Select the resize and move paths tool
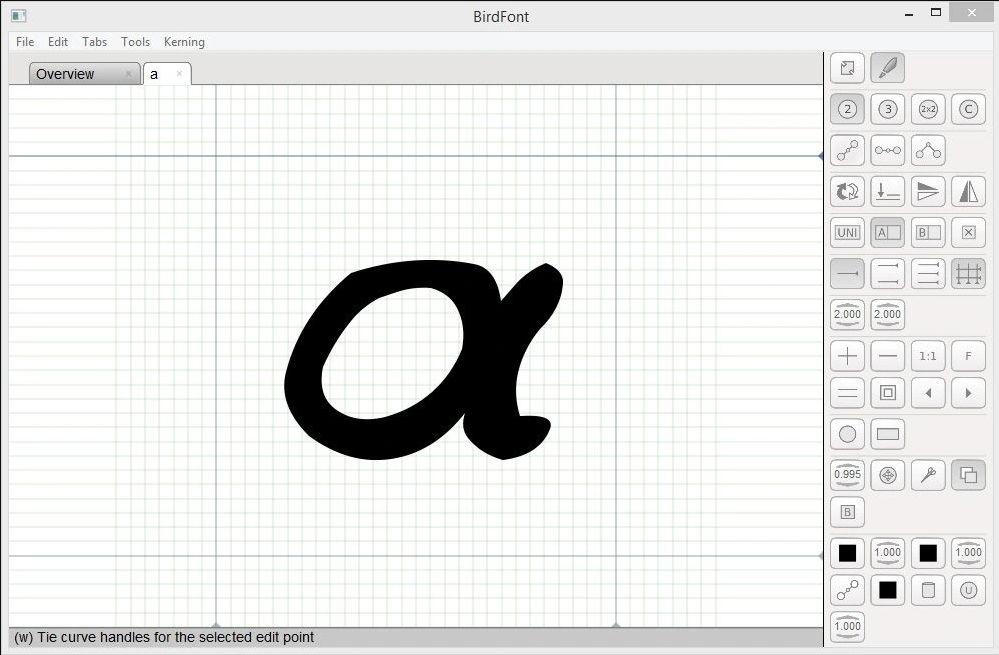Screen dimensions: 999x655 [x=847, y=69]
